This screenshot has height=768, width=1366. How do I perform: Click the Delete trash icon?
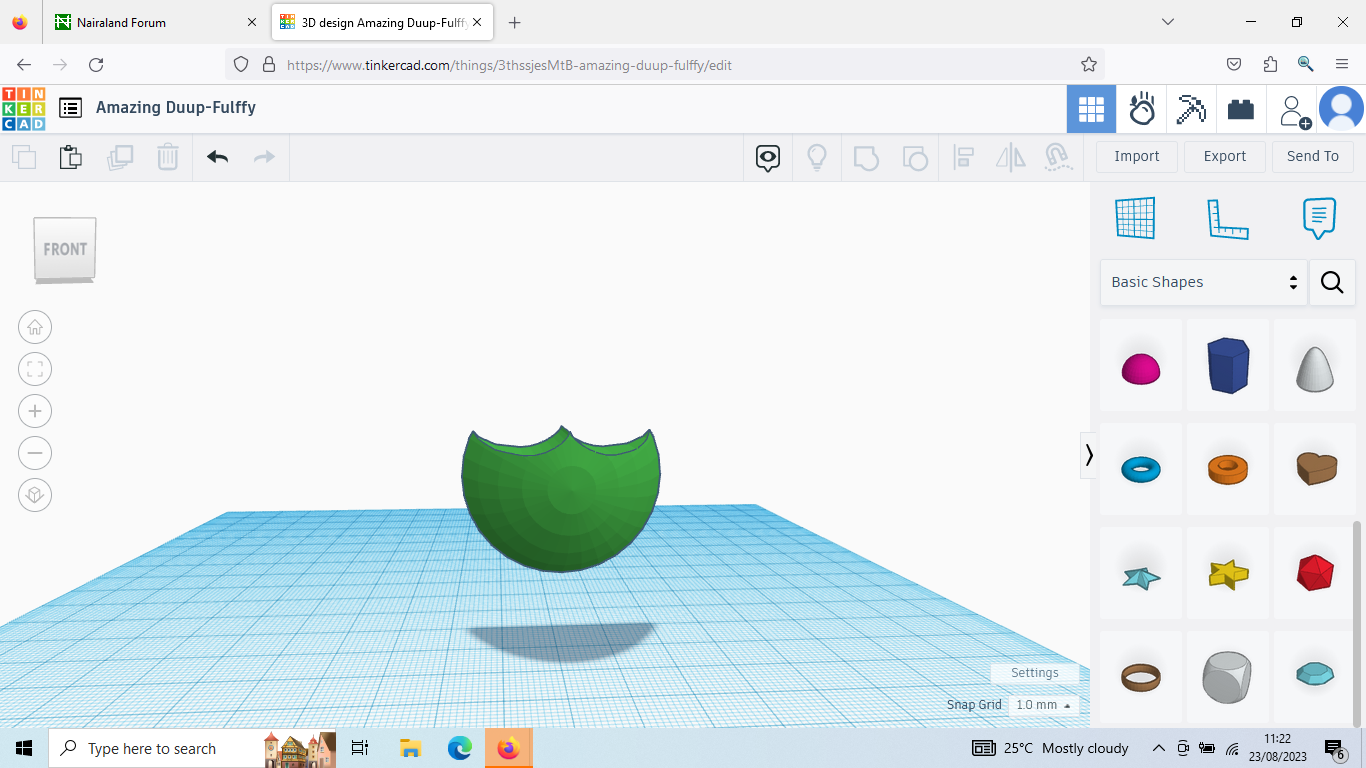(x=167, y=157)
